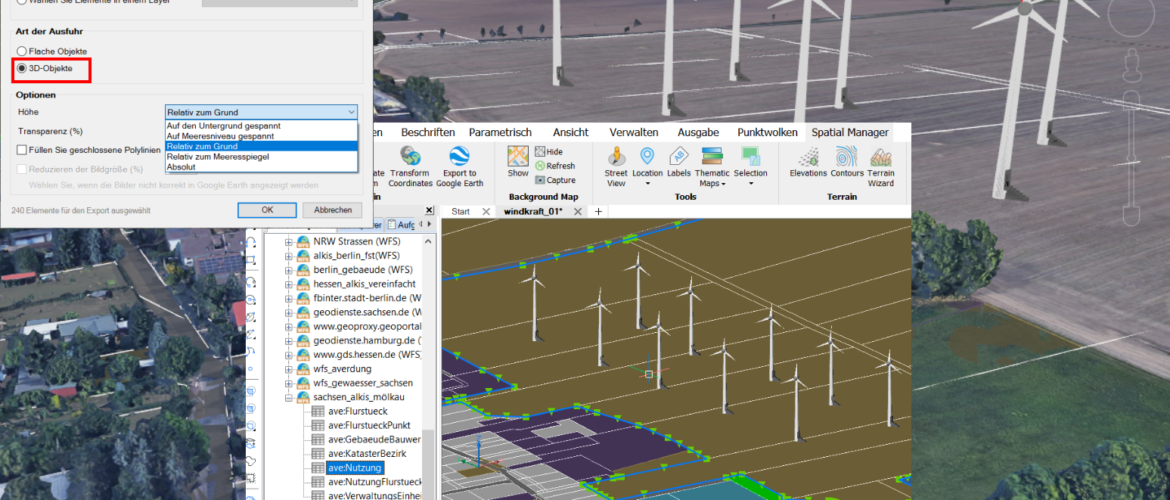This screenshot has height=500, width=1170.
Task: Click the NRW Strassen WFS globe icon
Action: (303, 241)
